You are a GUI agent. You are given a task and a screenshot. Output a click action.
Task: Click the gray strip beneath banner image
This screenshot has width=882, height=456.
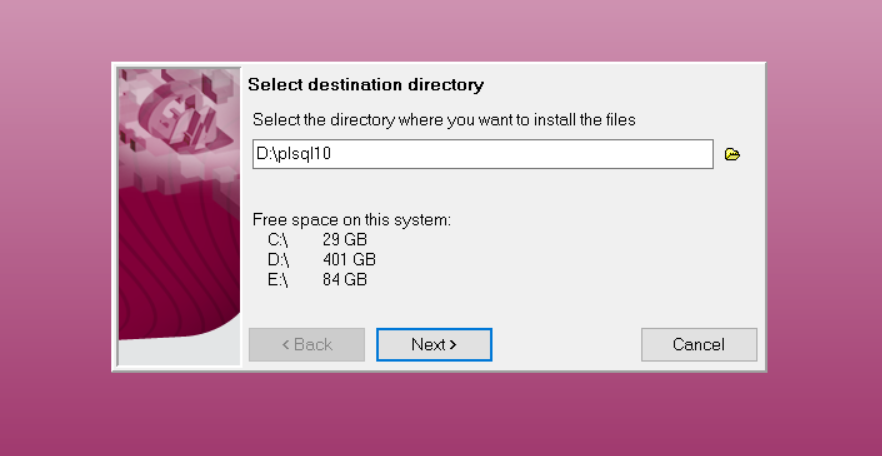pos(179,353)
